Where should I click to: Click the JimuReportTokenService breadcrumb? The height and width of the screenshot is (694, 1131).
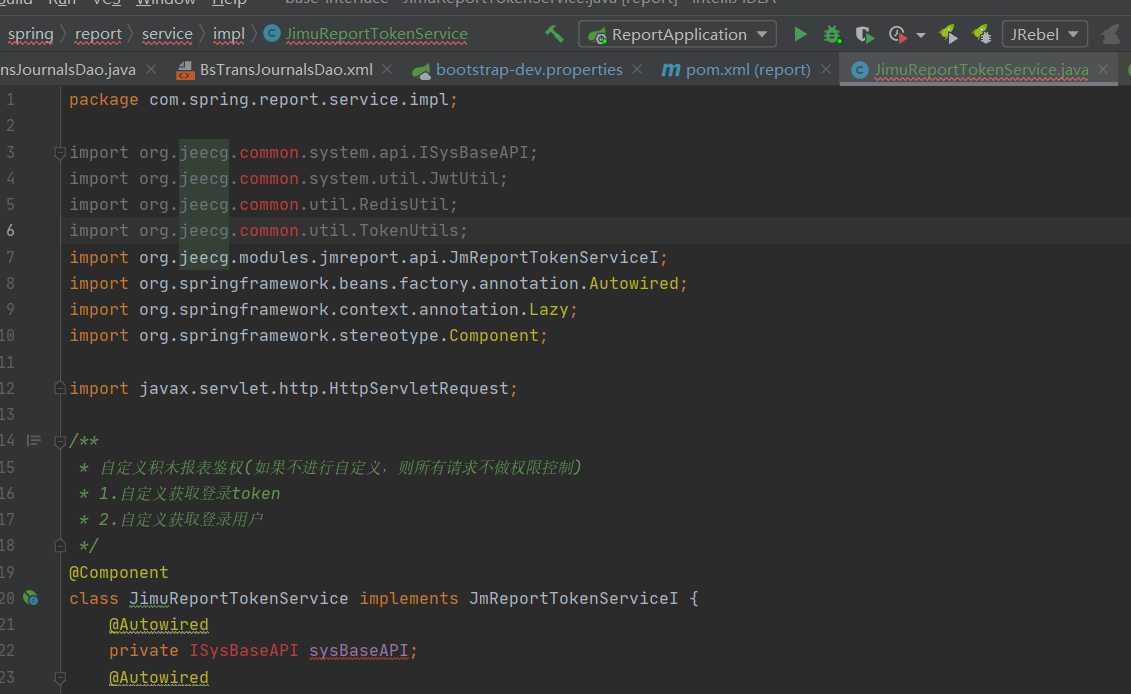(377, 34)
